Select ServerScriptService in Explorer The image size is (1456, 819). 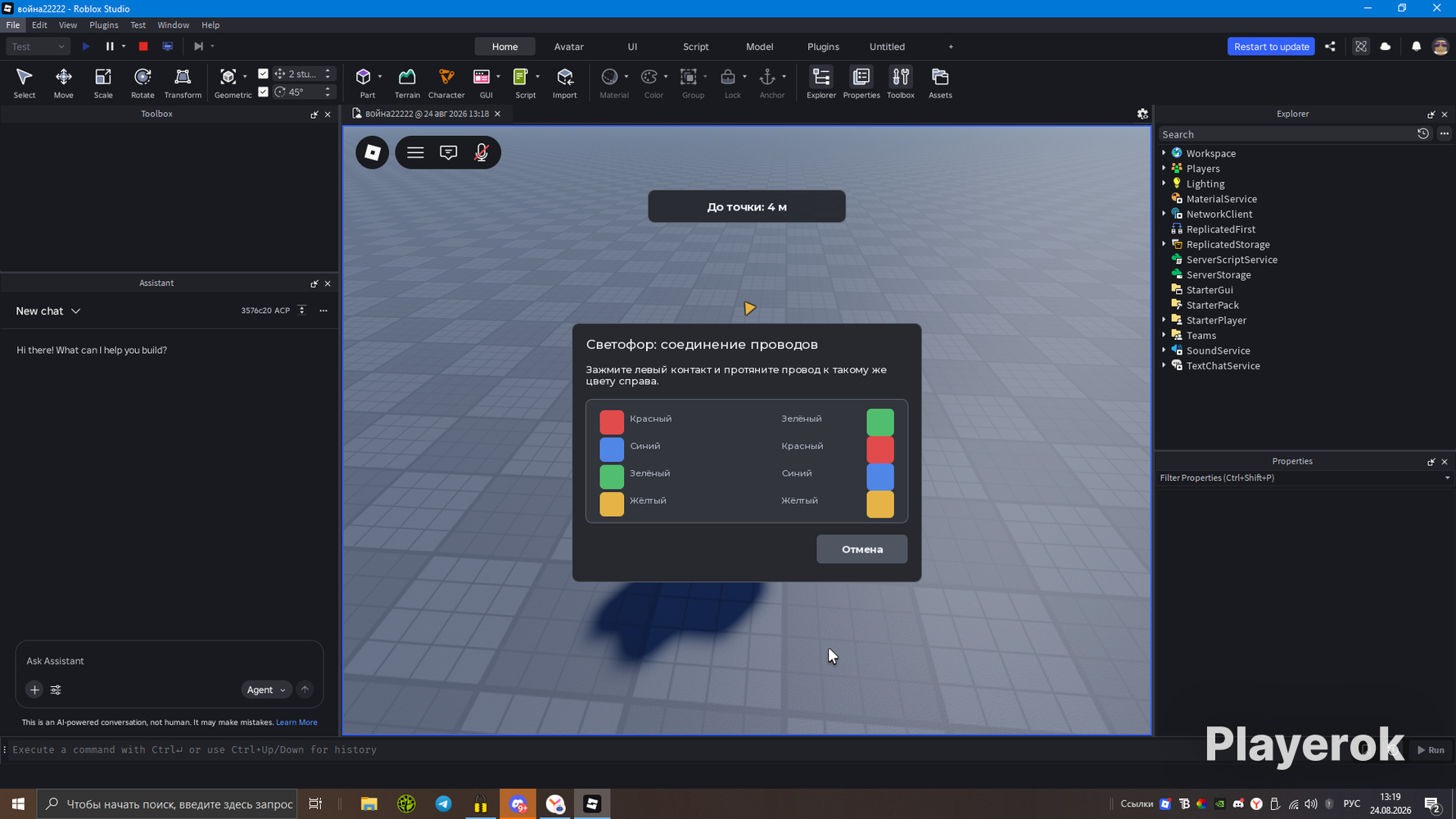pos(1232,260)
